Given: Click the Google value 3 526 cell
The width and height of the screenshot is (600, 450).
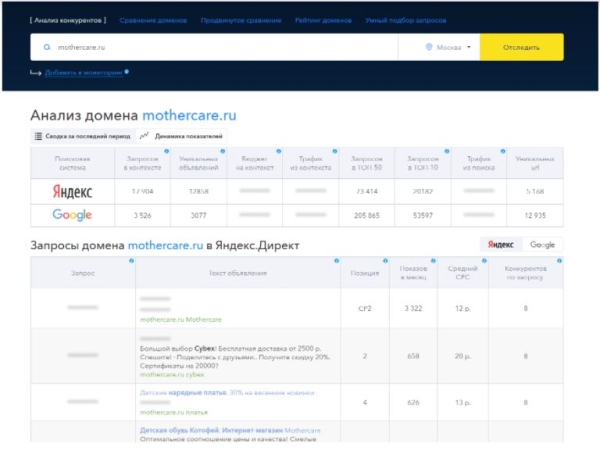Looking at the screenshot, I should [x=142, y=215].
